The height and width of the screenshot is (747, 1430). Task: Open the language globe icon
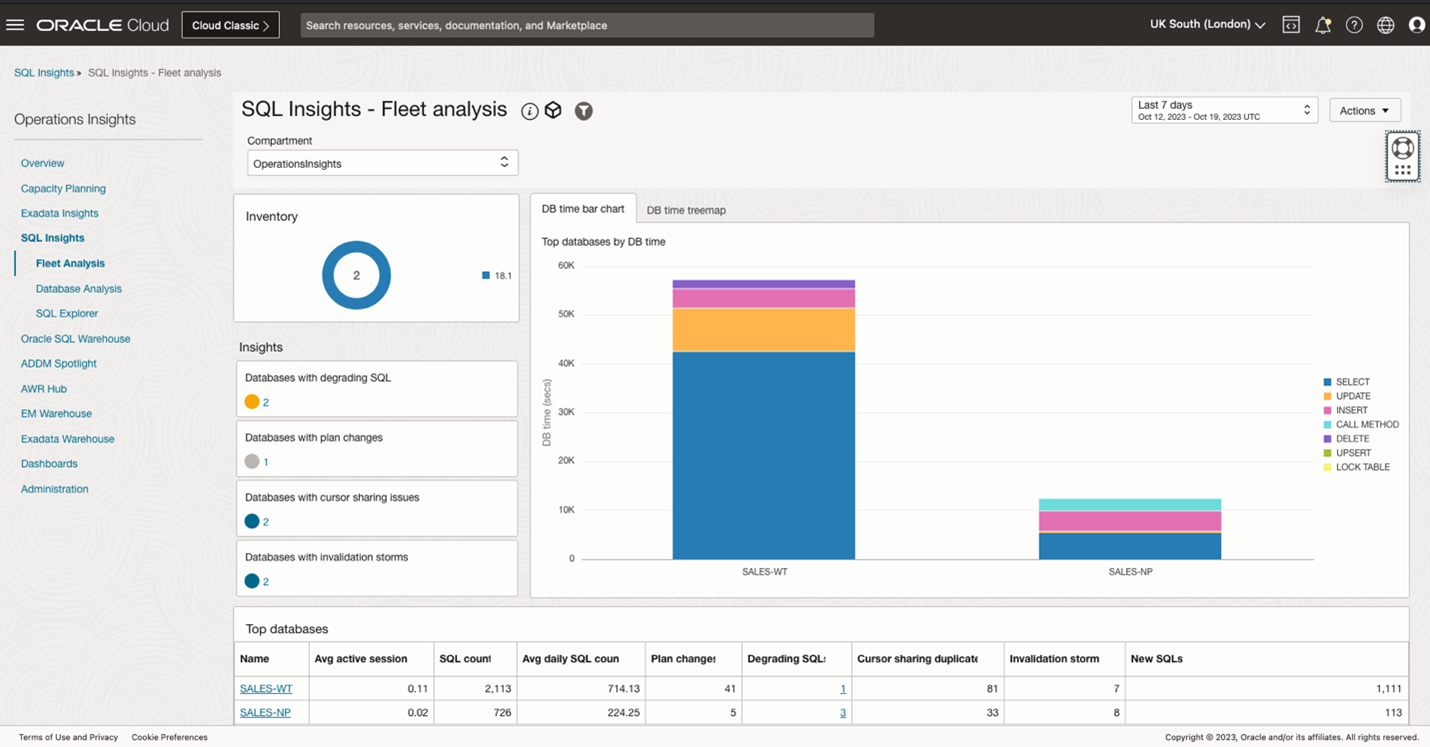pyautogui.click(x=1386, y=25)
